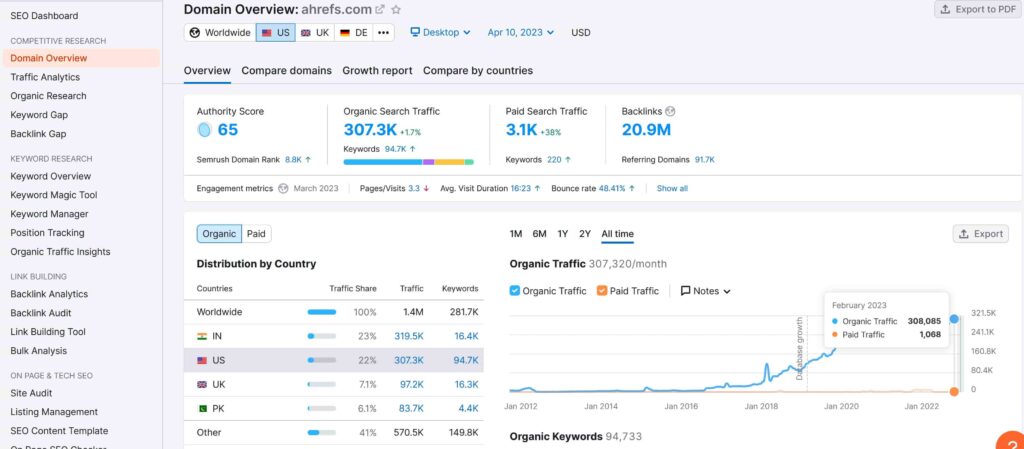Select 1M time range
Image resolution: width=1024 pixels, height=449 pixels.
516,234
